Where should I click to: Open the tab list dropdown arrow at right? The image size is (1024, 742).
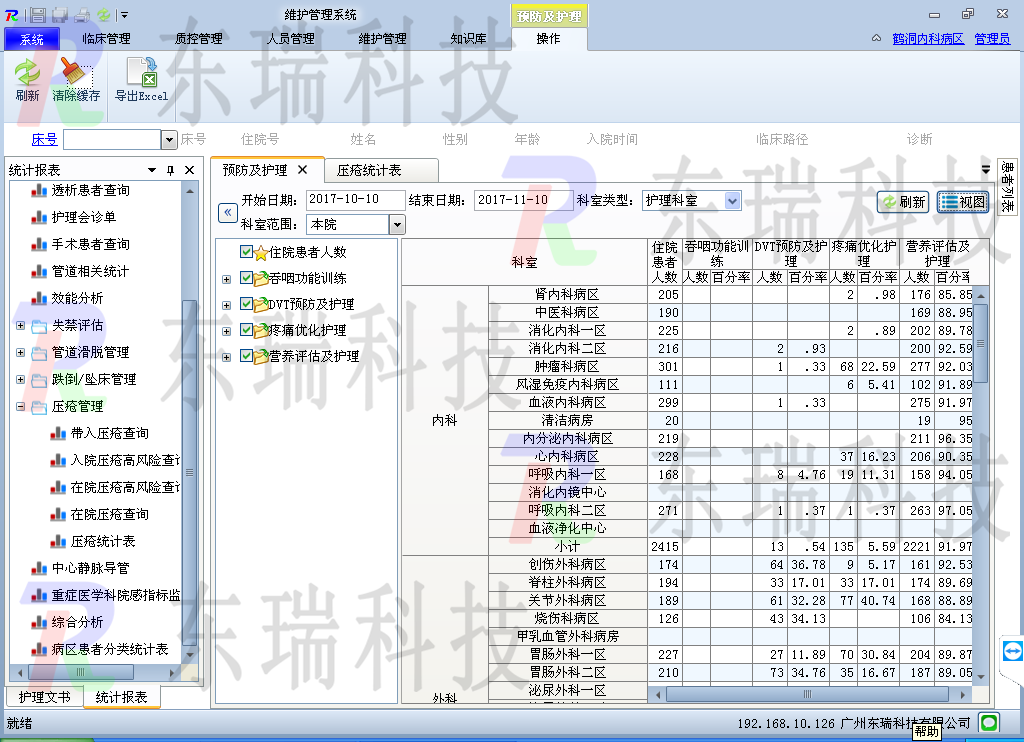(986, 170)
